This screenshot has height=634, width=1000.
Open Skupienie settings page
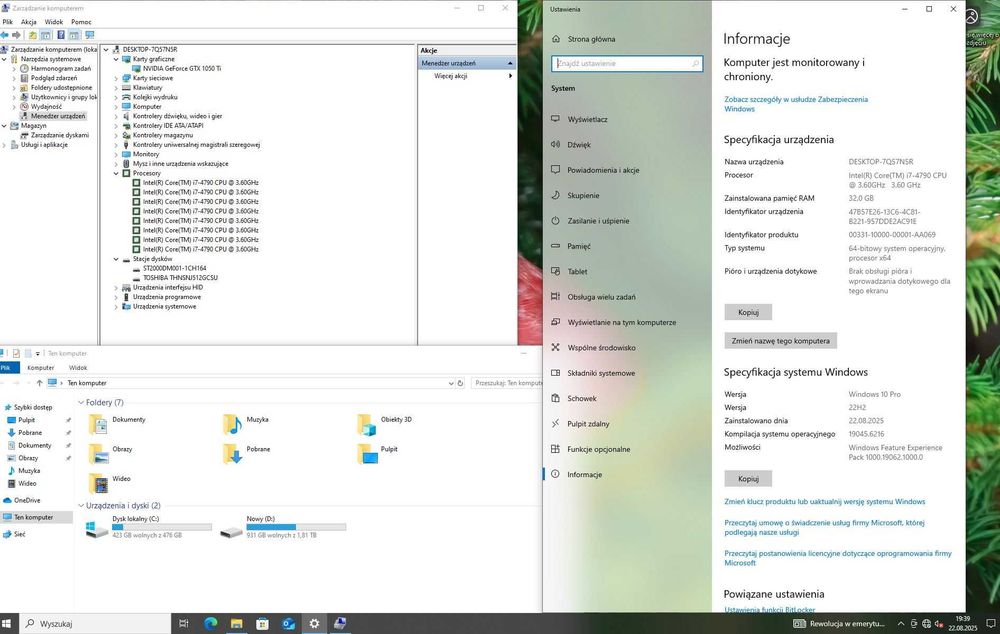[583, 196]
